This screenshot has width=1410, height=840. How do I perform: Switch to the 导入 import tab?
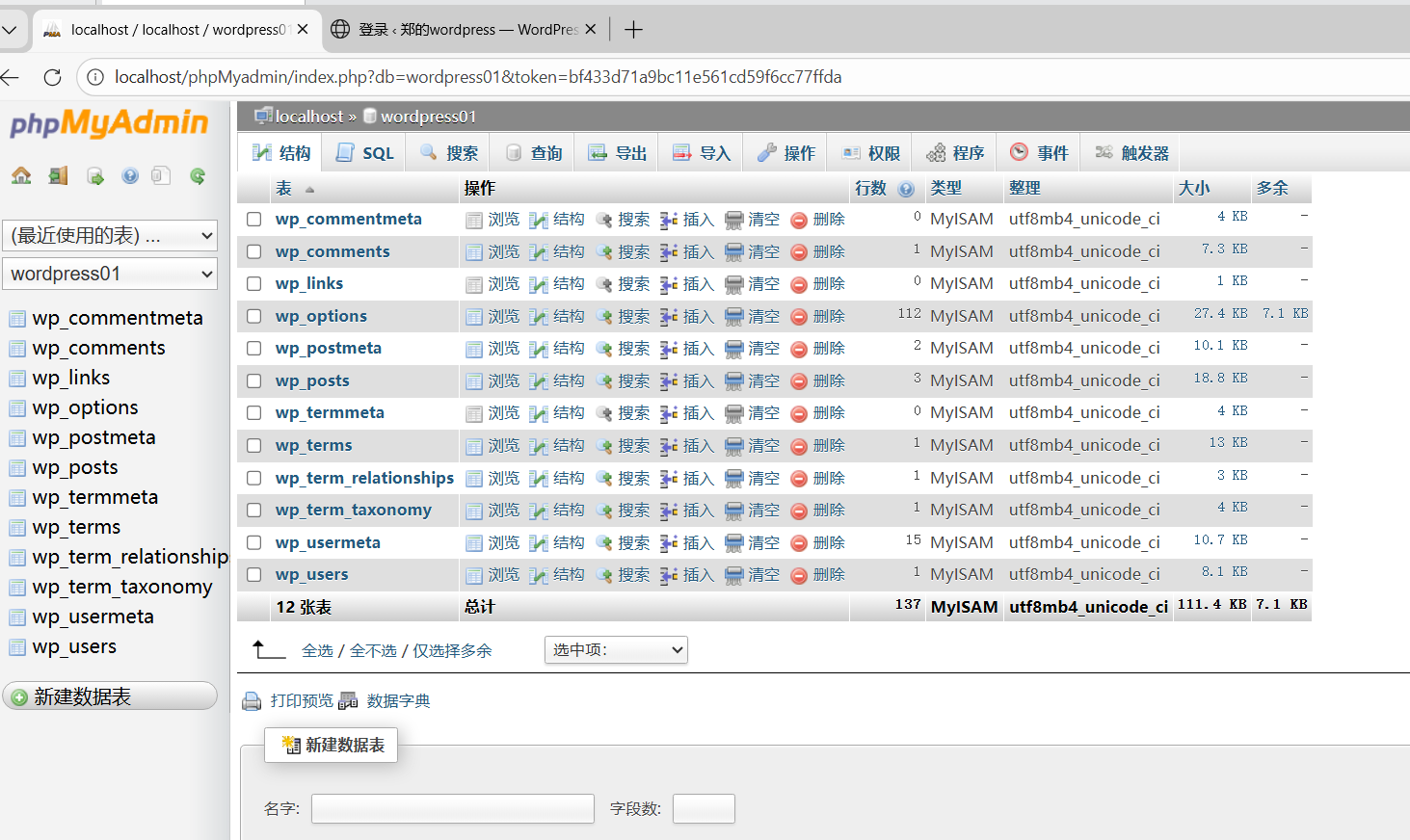click(x=702, y=153)
